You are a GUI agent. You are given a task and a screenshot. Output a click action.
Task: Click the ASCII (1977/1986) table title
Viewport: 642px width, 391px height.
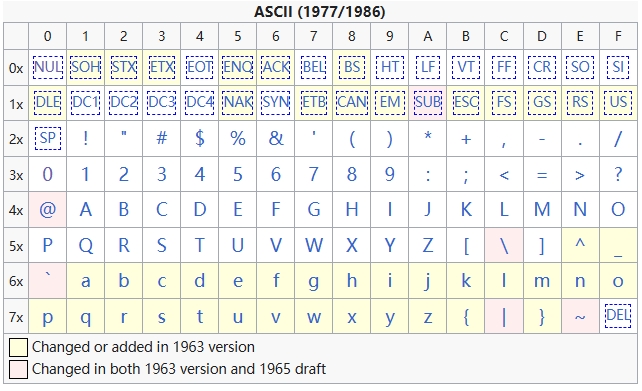(320, 12)
